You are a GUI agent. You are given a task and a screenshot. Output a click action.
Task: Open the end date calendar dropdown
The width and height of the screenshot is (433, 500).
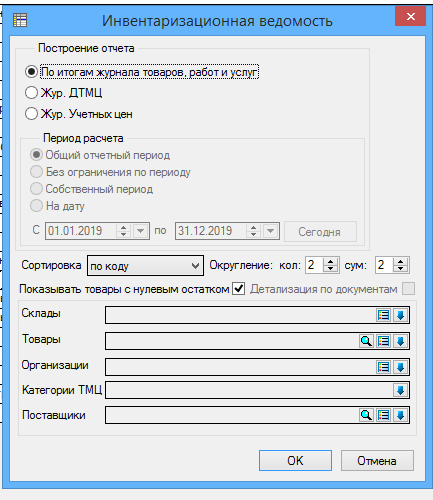[271, 231]
